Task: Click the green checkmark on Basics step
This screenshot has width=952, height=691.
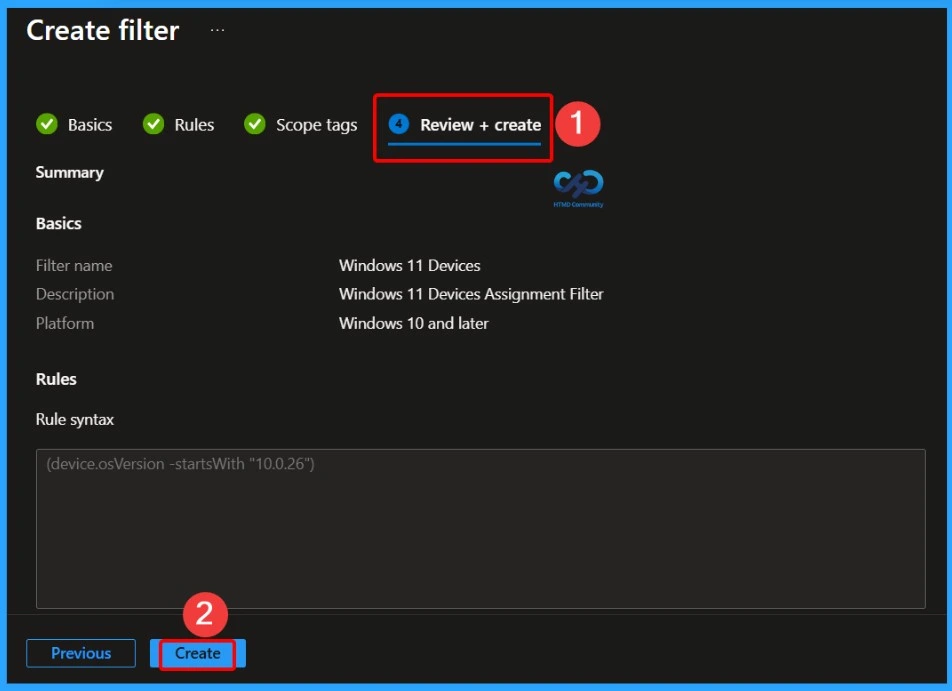Action: [x=47, y=124]
